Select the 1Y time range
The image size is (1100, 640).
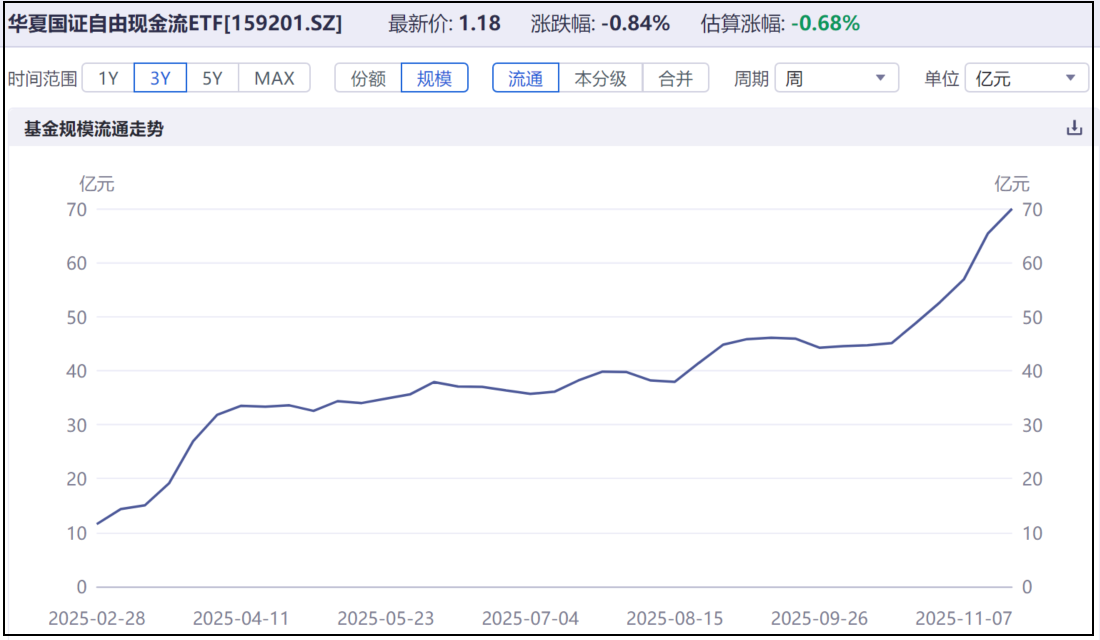106,77
